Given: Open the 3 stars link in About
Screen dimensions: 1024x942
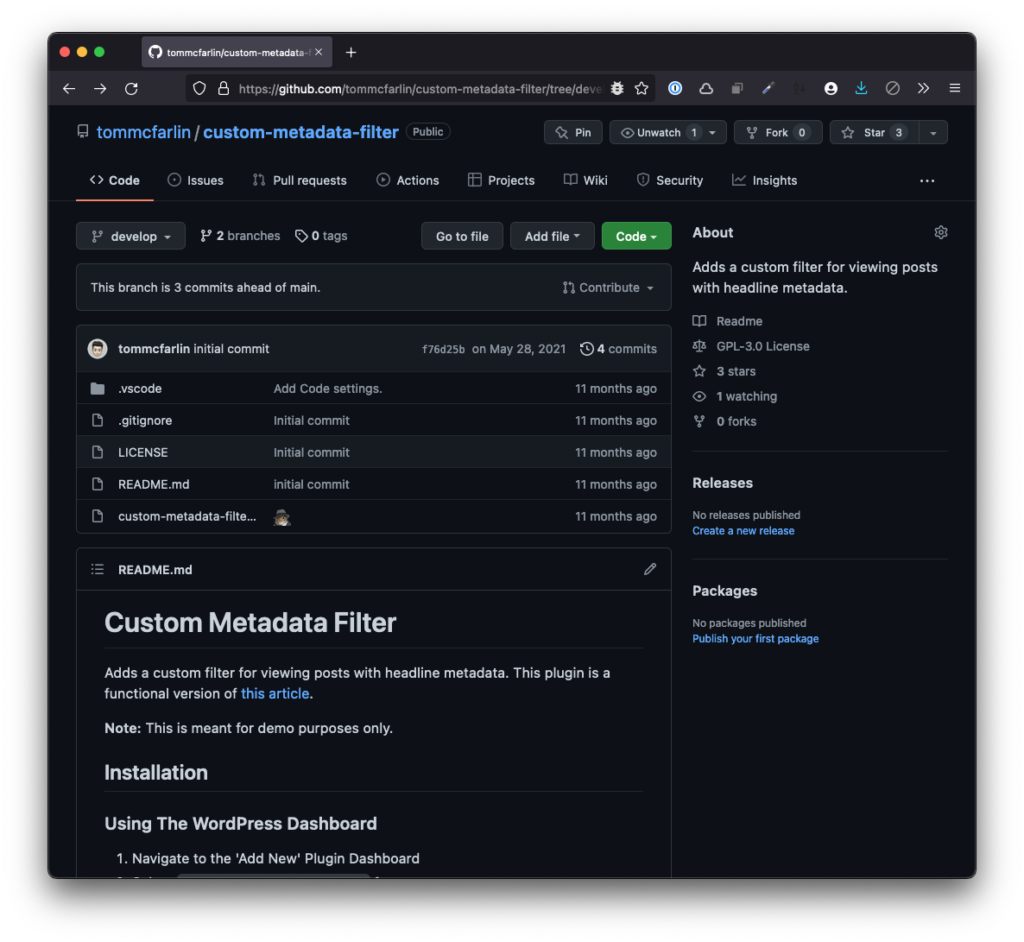Looking at the screenshot, I should 736,371.
